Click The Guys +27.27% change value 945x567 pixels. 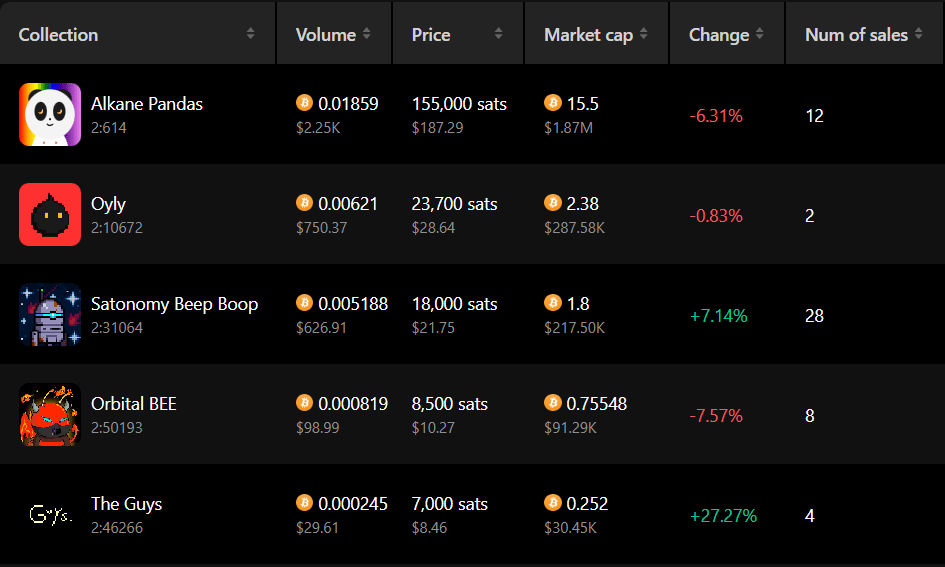pos(723,516)
